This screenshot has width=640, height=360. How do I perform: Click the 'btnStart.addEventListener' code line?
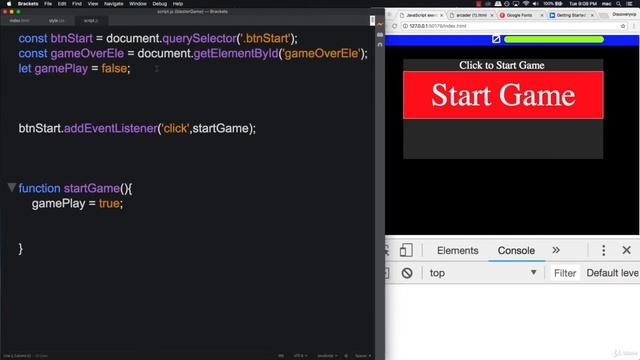point(137,129)
